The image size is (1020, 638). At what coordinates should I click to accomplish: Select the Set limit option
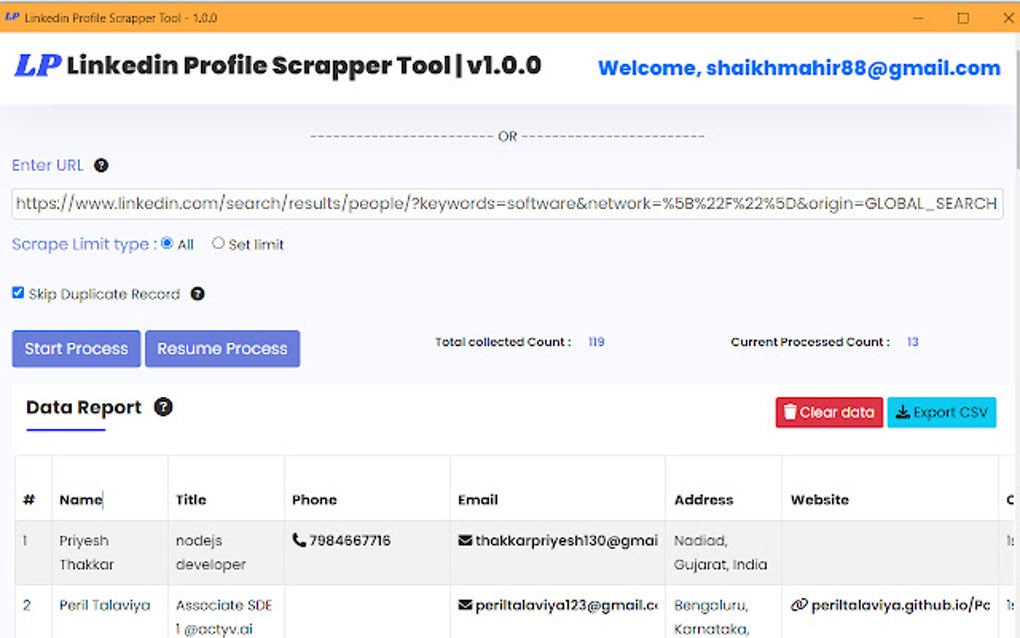tap(217, 243)
